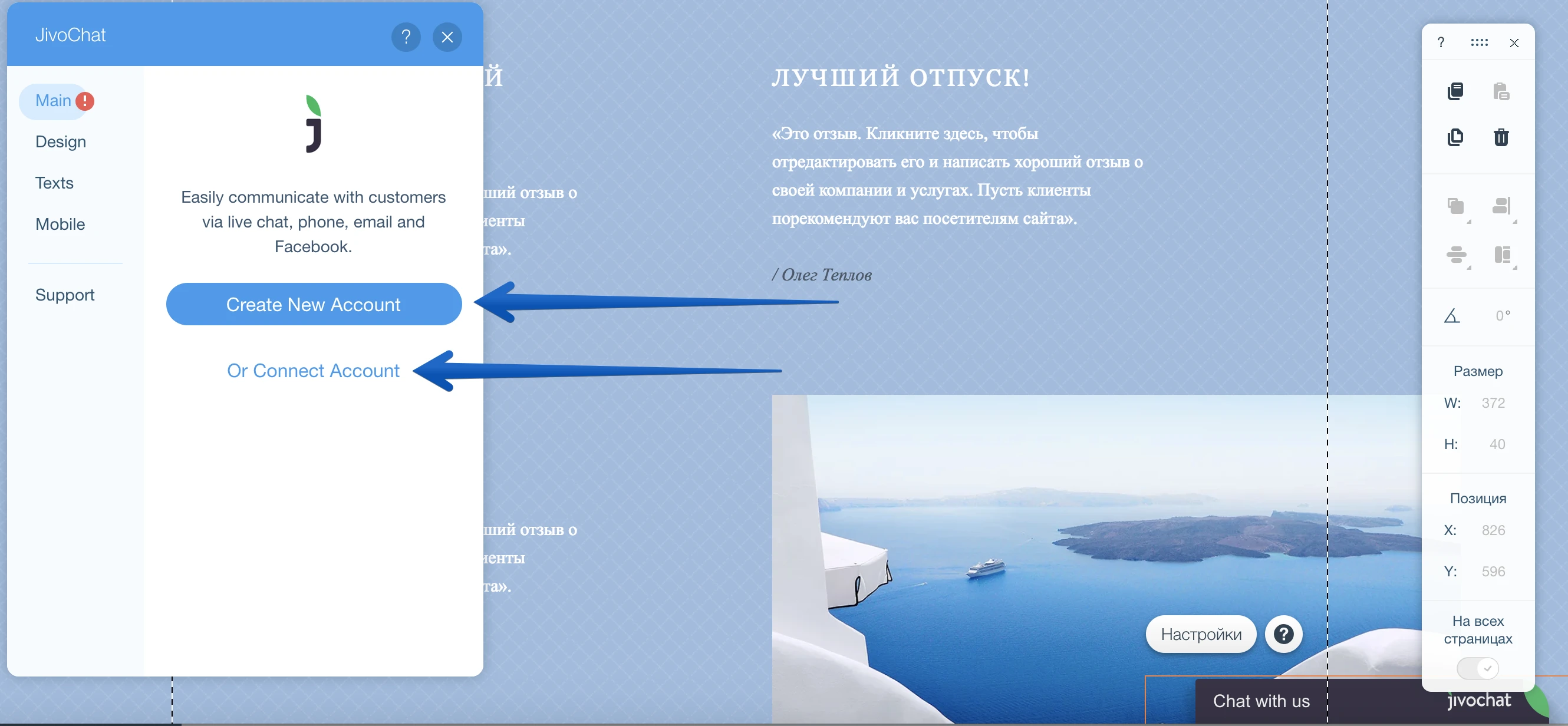Expand the match size dropdown
The image size is (1568, 726).
click(1503, 255)
